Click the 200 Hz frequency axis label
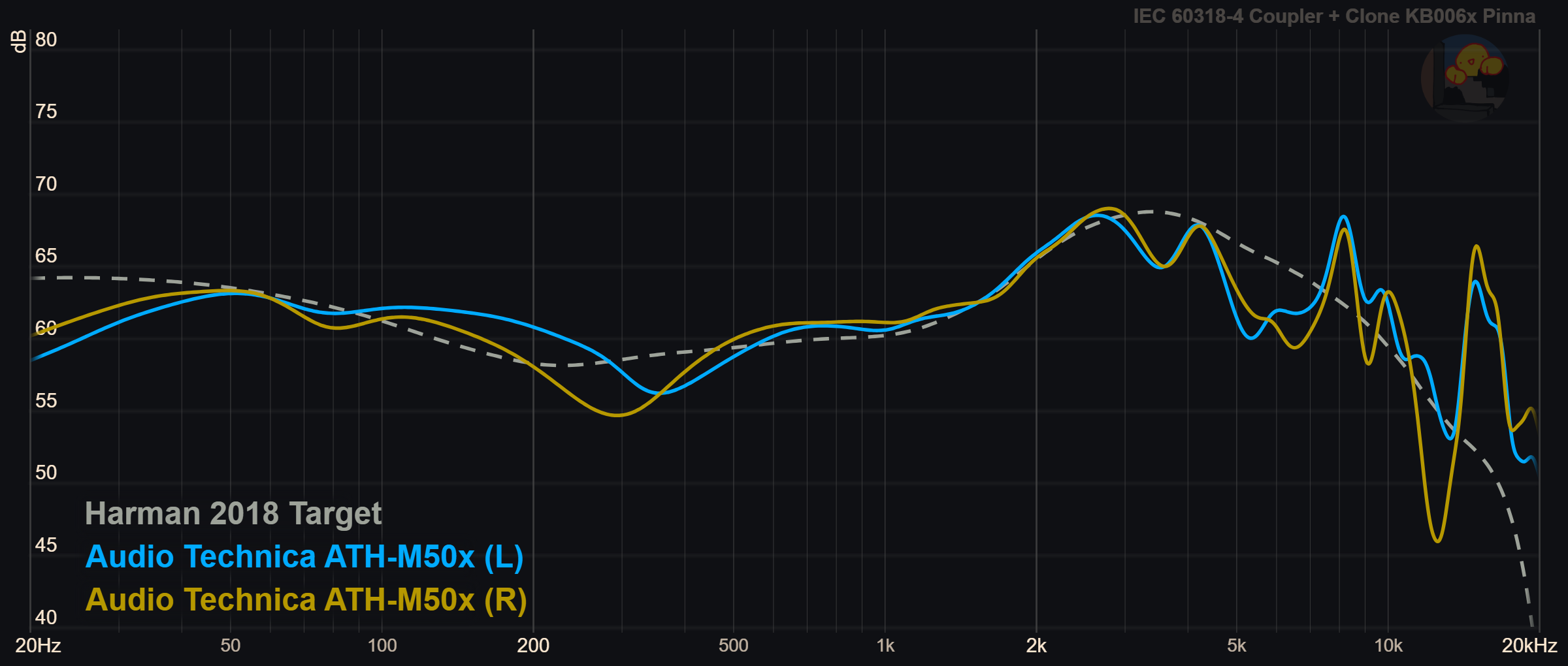 coord(533,646)
